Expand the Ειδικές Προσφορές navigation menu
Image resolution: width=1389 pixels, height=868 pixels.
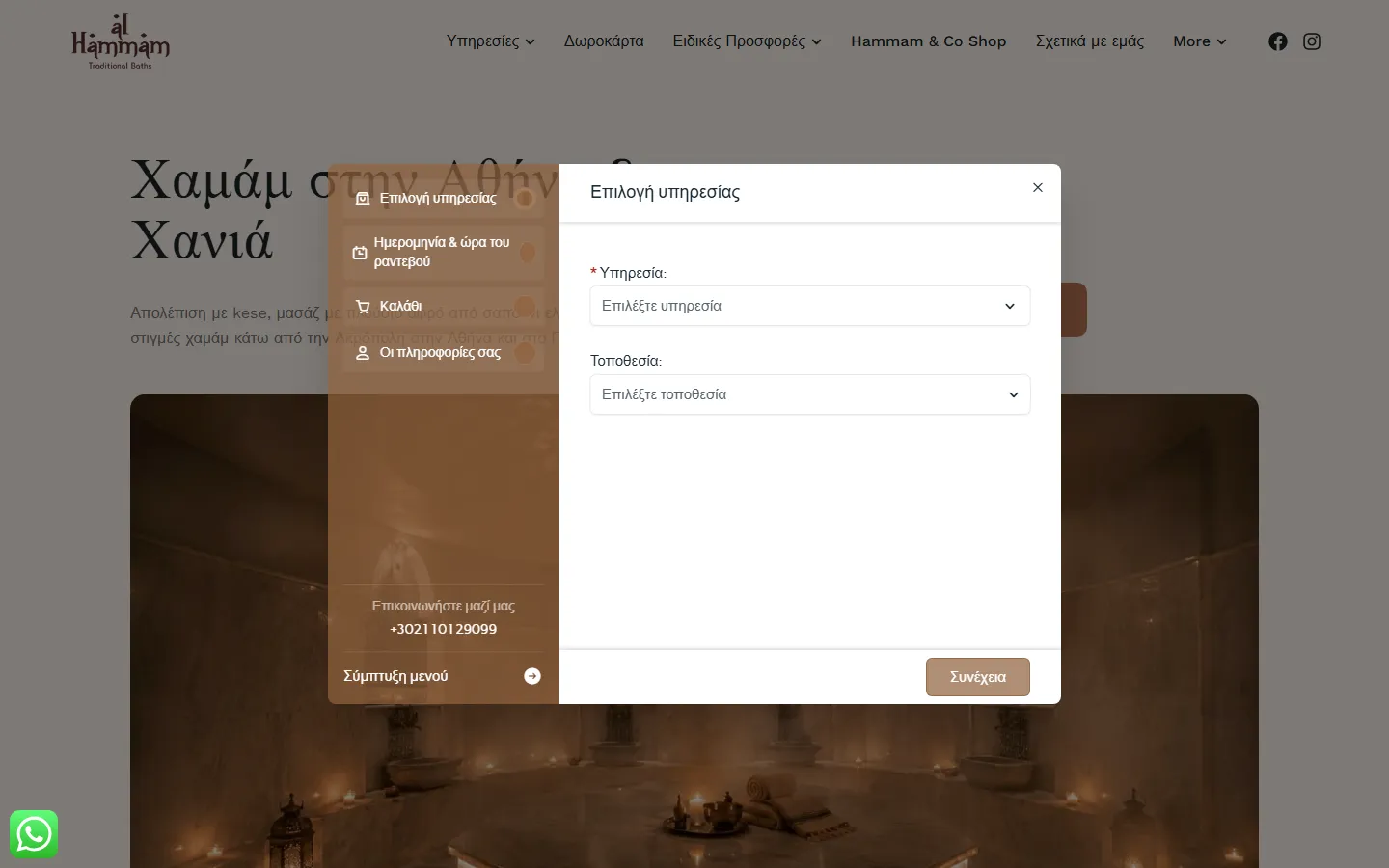coord(747,41)
